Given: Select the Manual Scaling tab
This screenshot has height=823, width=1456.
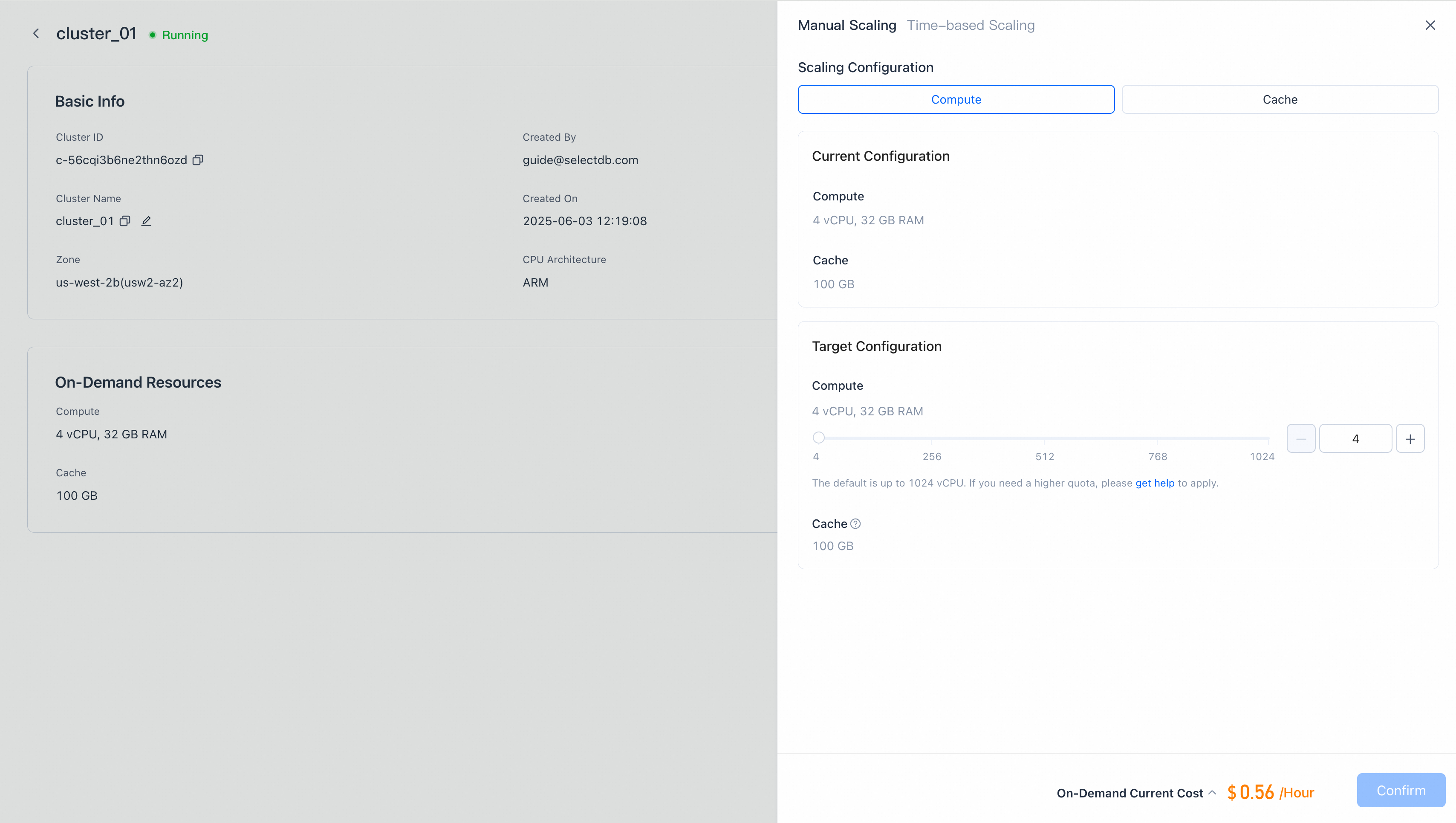Looking at the screenshot, I should [x=846, y=25].
